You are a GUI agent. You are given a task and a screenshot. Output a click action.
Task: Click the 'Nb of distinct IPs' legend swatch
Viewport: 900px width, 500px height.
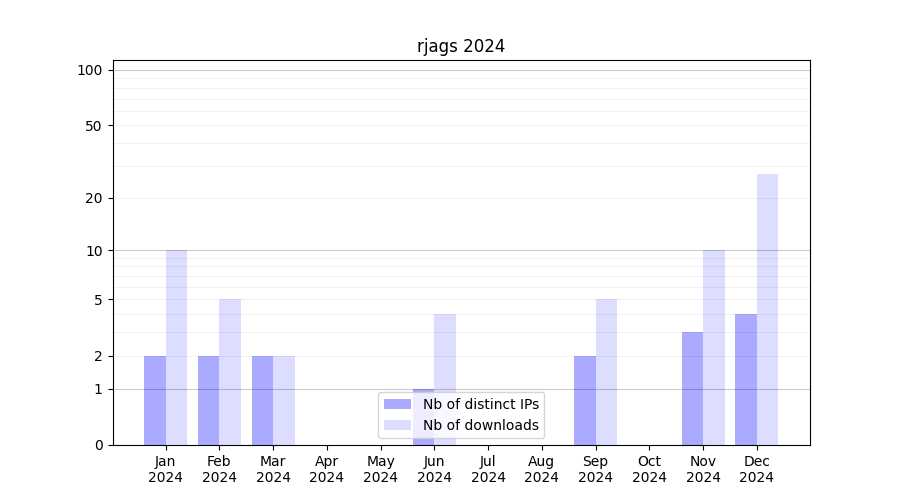pyautogui.click(x=397, y=404)
